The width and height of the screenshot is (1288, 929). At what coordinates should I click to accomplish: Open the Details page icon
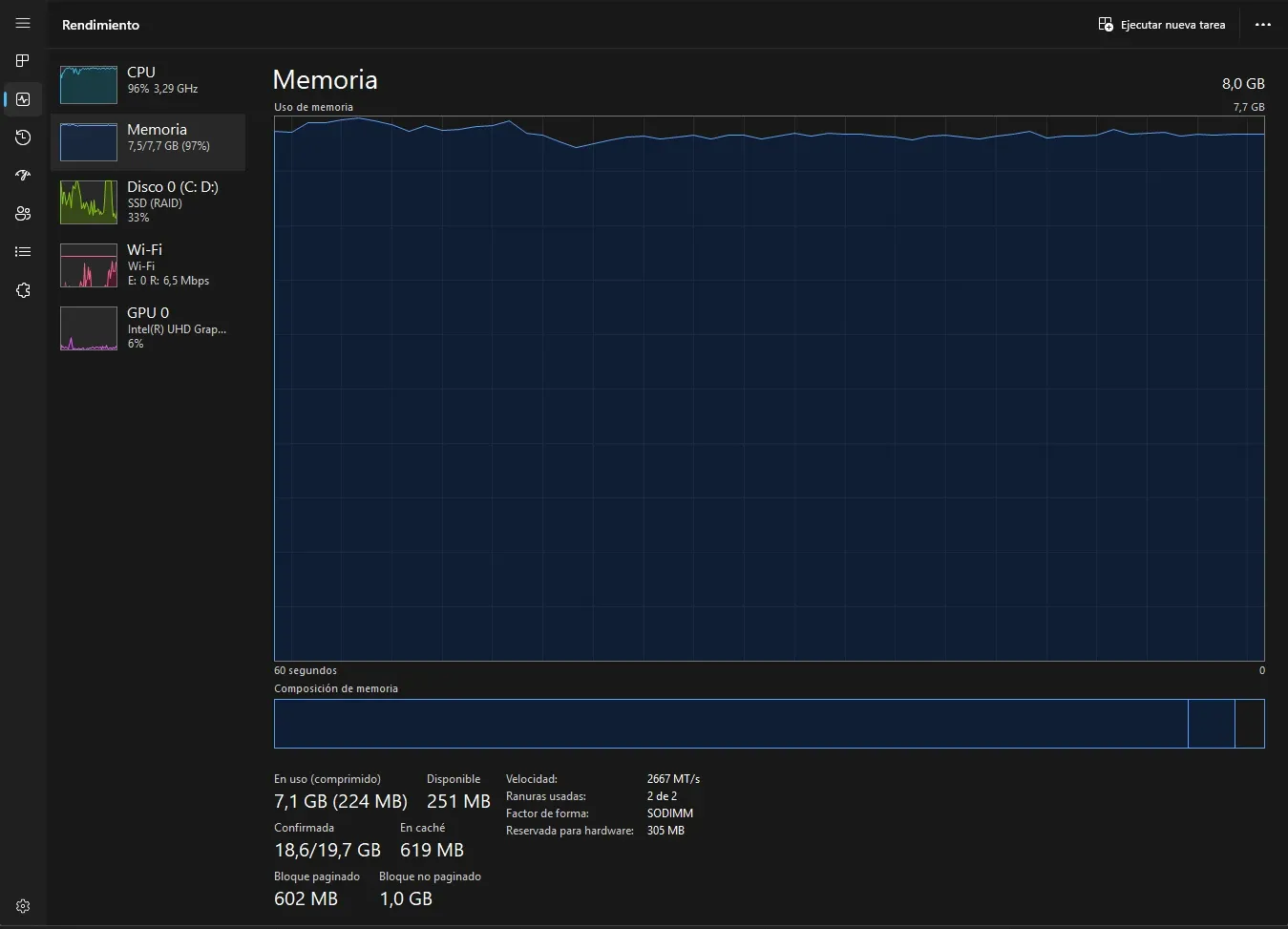[23, 252]
